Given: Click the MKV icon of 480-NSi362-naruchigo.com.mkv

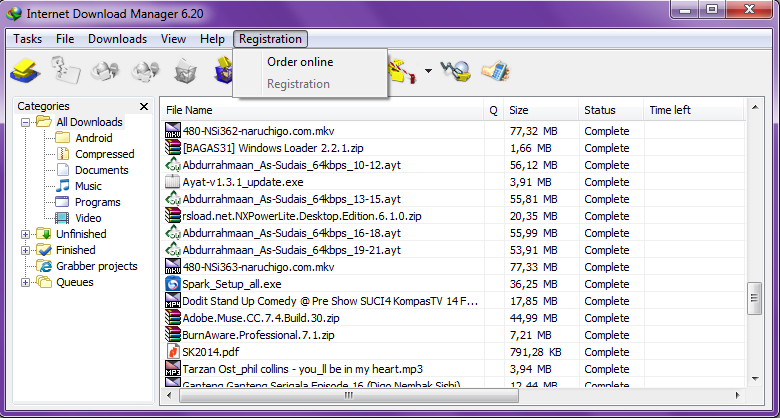Looking at the screenshot, I should (173, 131).
